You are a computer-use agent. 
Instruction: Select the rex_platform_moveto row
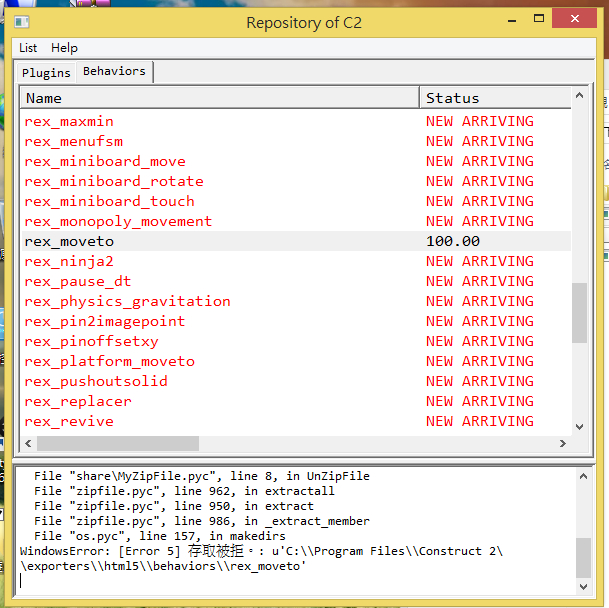click(x=296, y=362)
